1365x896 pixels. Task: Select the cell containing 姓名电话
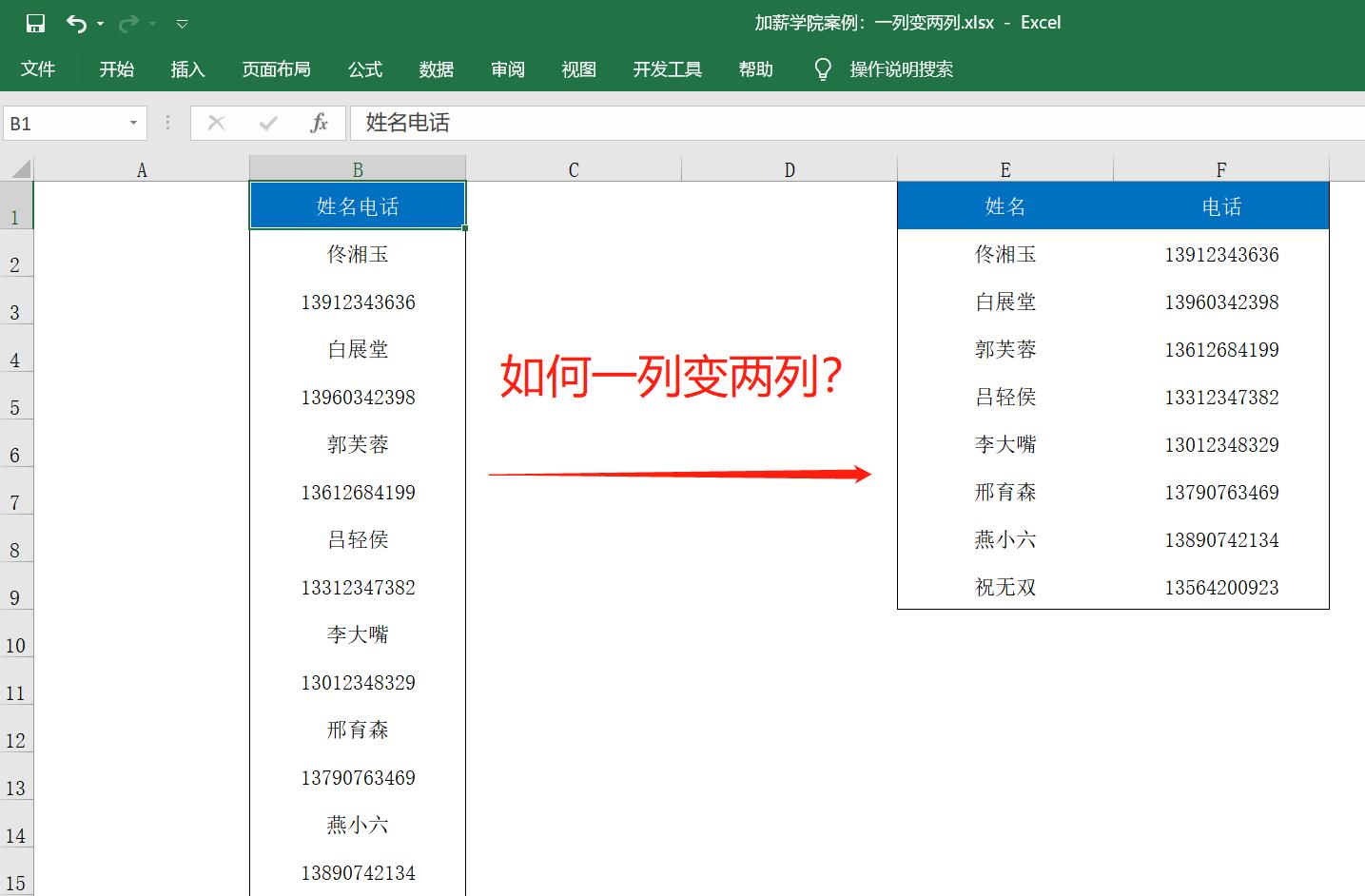click(357, 205)
